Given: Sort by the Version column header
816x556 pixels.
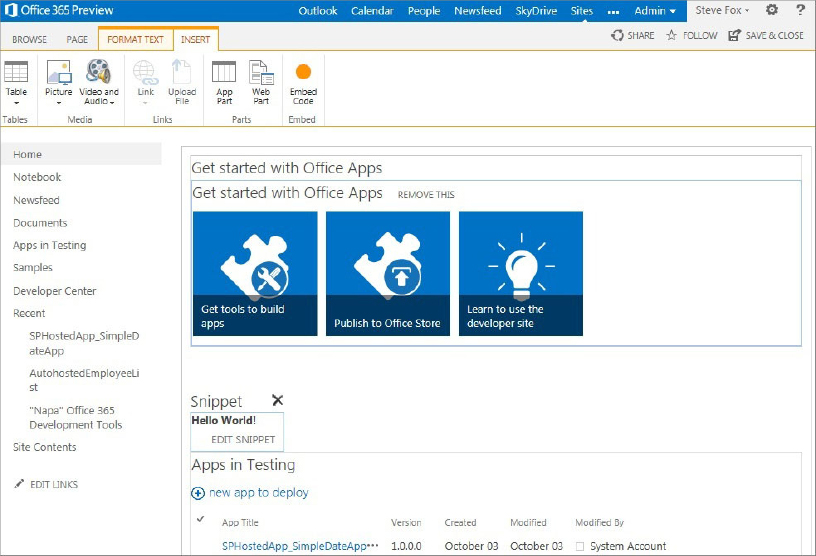Looking at the screenshot, I should (406, 523).
